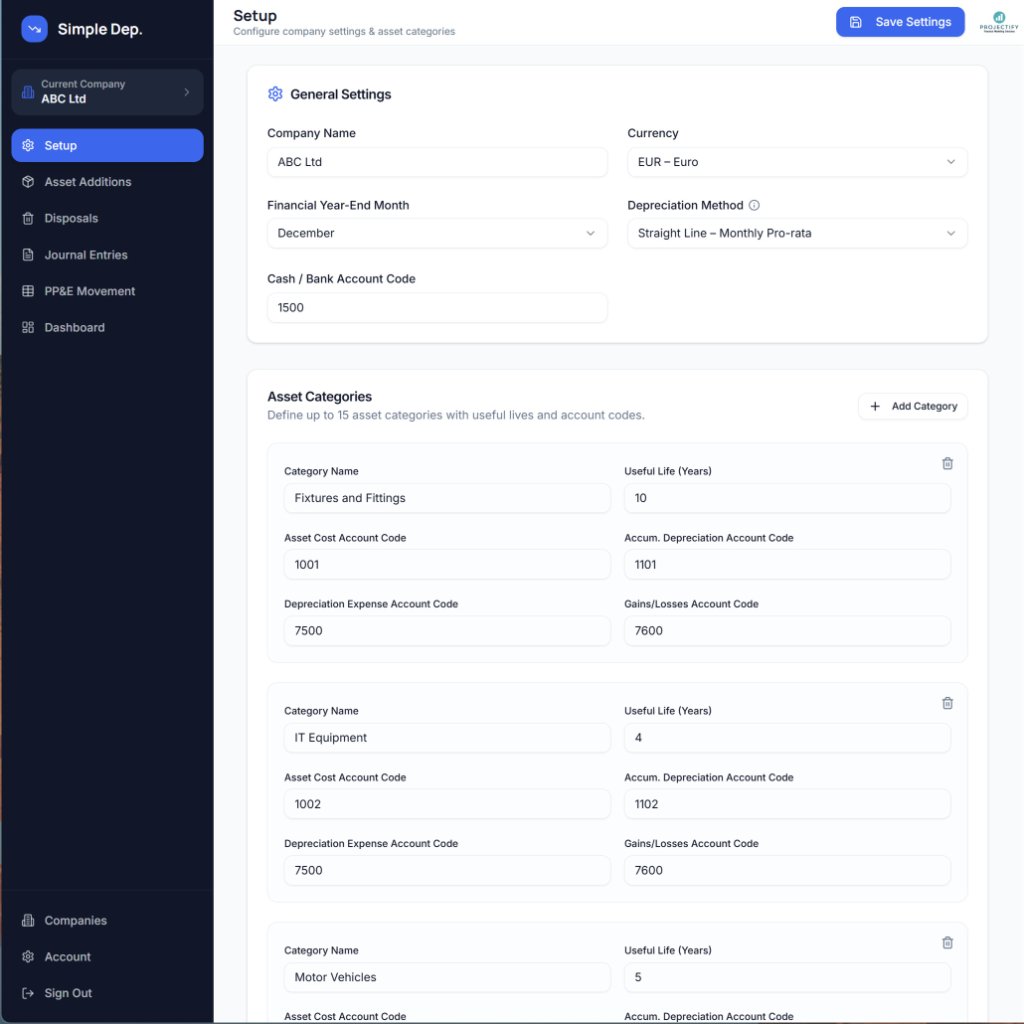
Task: Edit the useful life field showing 5
Action: pyautogui.click(x=787, y=978)
